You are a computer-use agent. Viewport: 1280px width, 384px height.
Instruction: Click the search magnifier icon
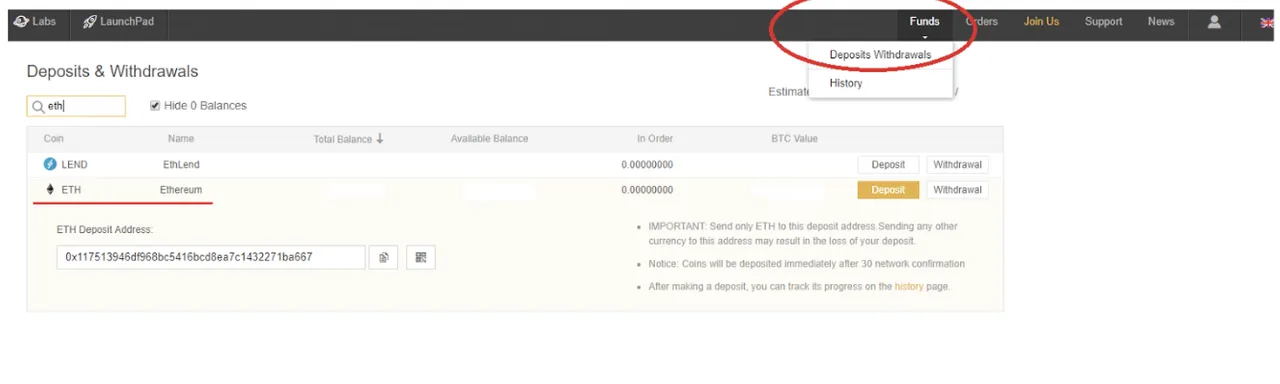(x=39, y=106)
